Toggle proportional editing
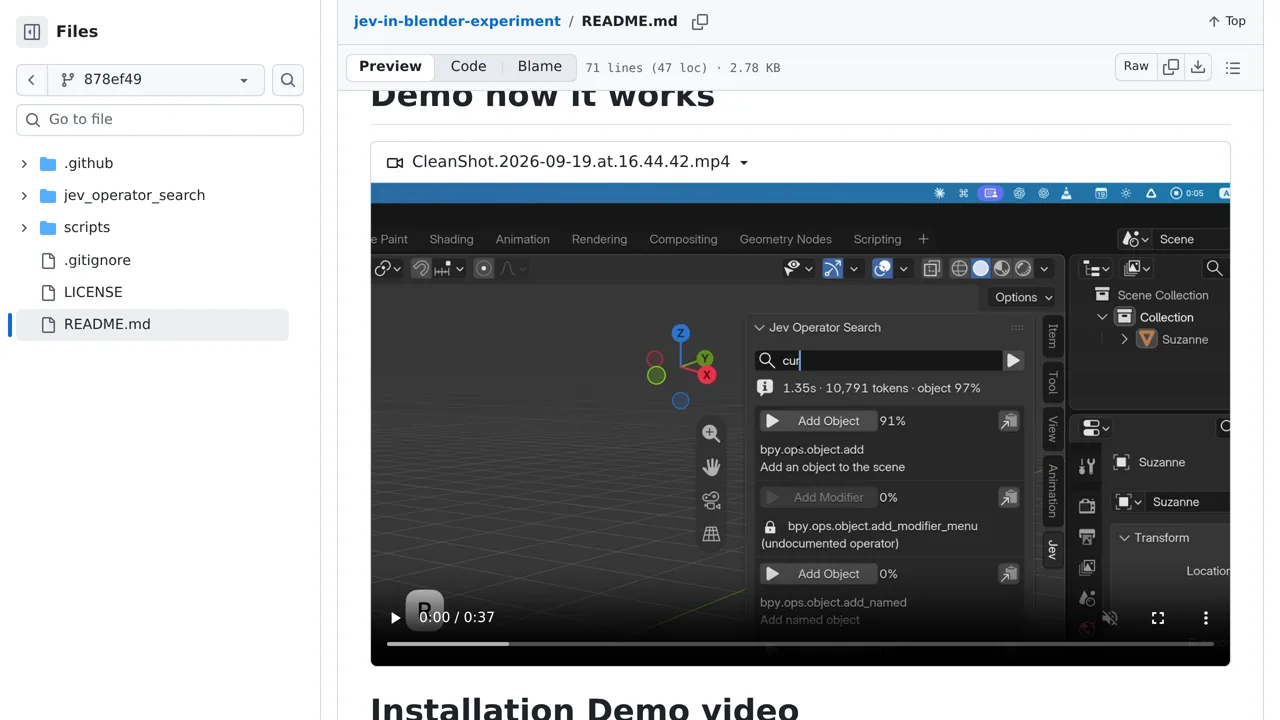The image size is (1280, 720). (x=484, y=268)
